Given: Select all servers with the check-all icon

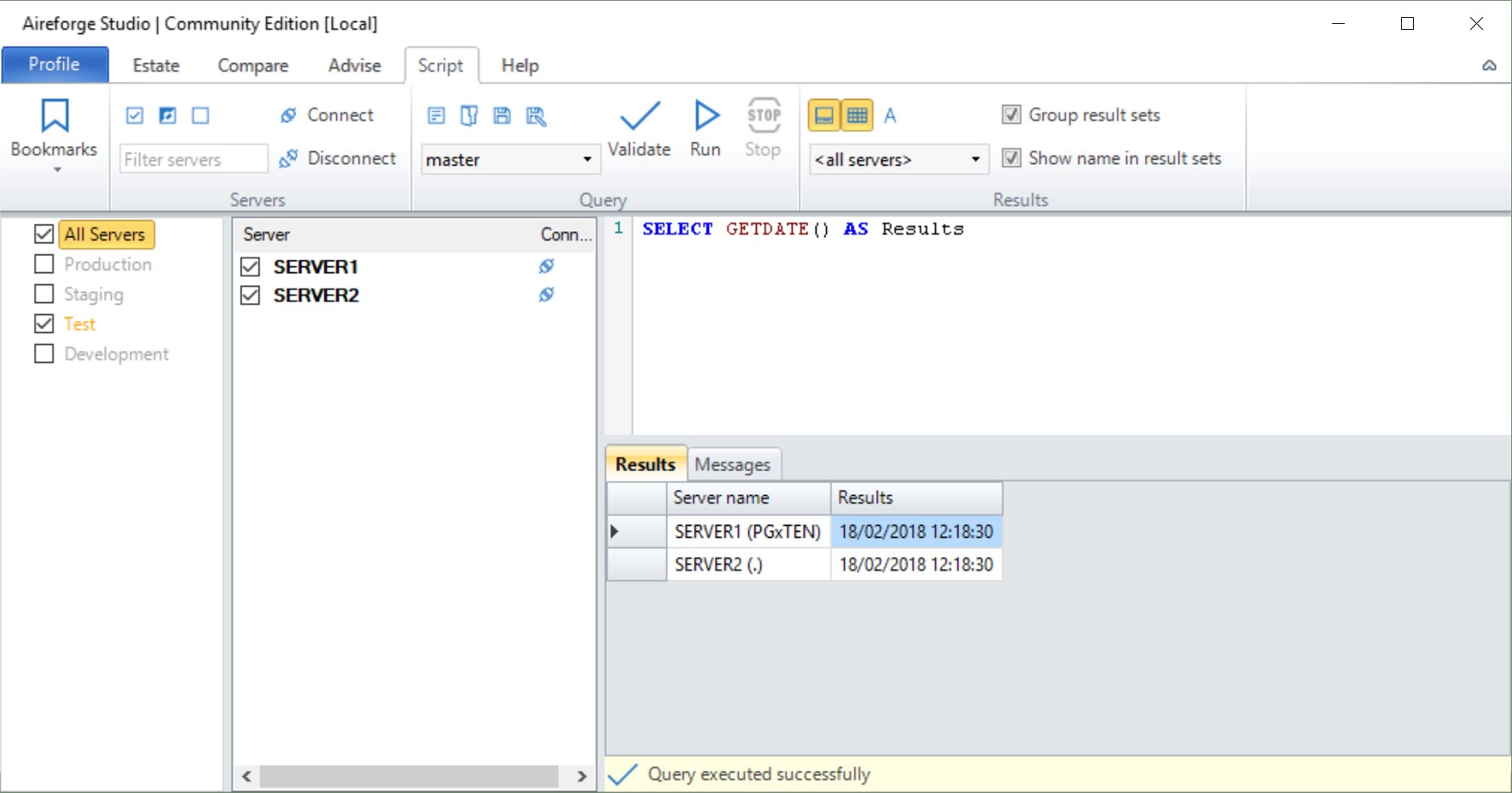Looking at the screenshot, I should [x=134, y=115].
